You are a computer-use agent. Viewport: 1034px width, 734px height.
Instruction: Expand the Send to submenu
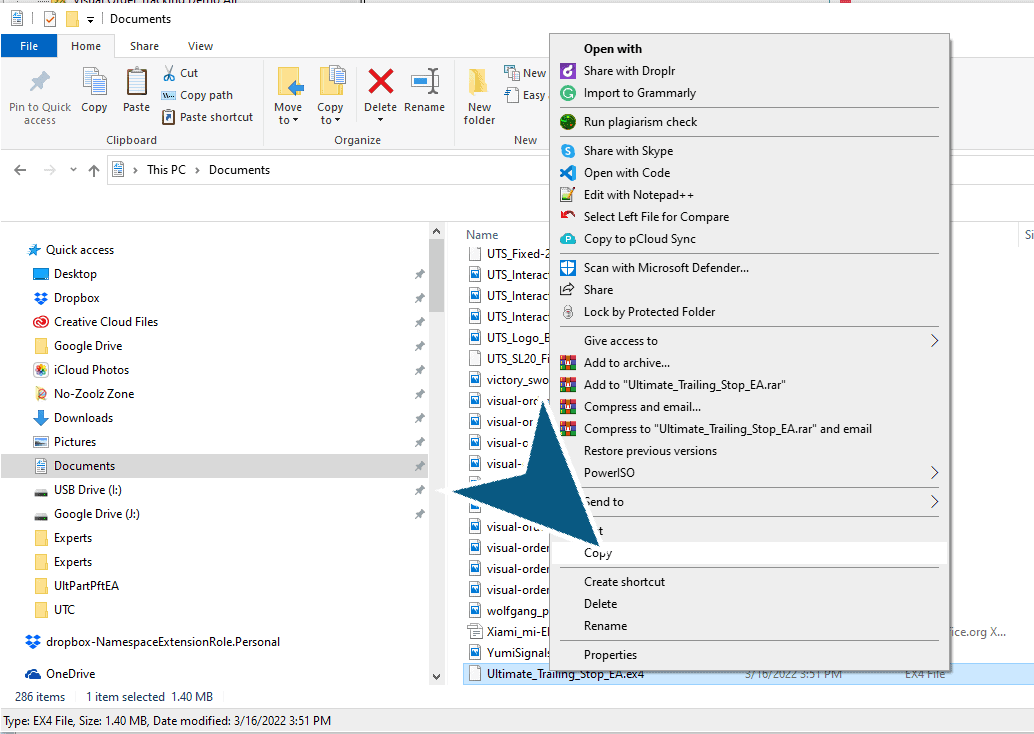click(x=749, y=502)
